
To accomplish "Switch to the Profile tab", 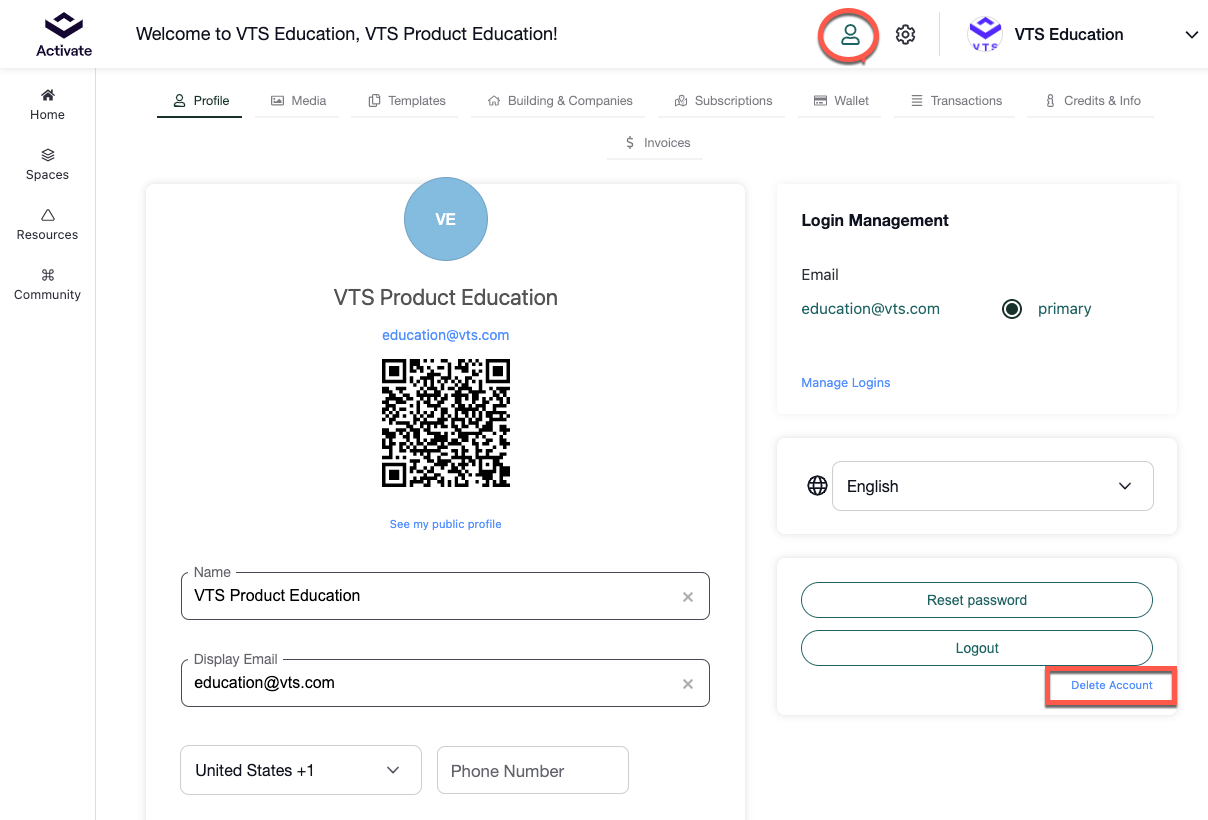I will pyautogui.click(x=200, y=101).
